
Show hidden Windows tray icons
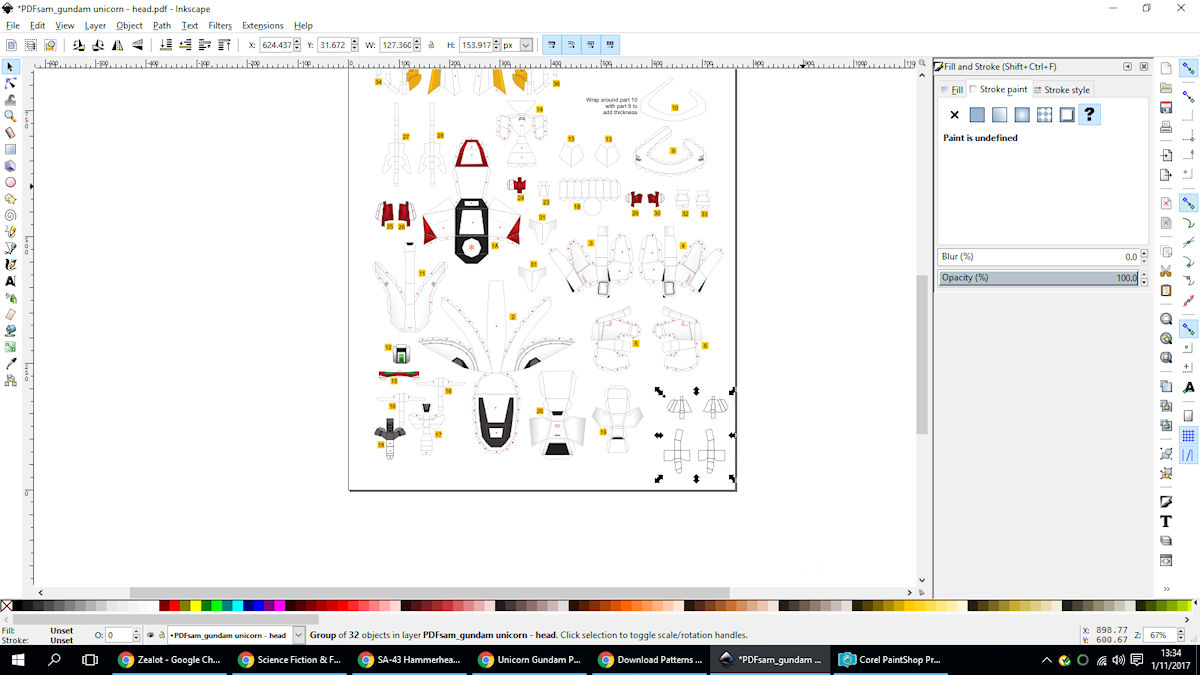click(1047, 660)
